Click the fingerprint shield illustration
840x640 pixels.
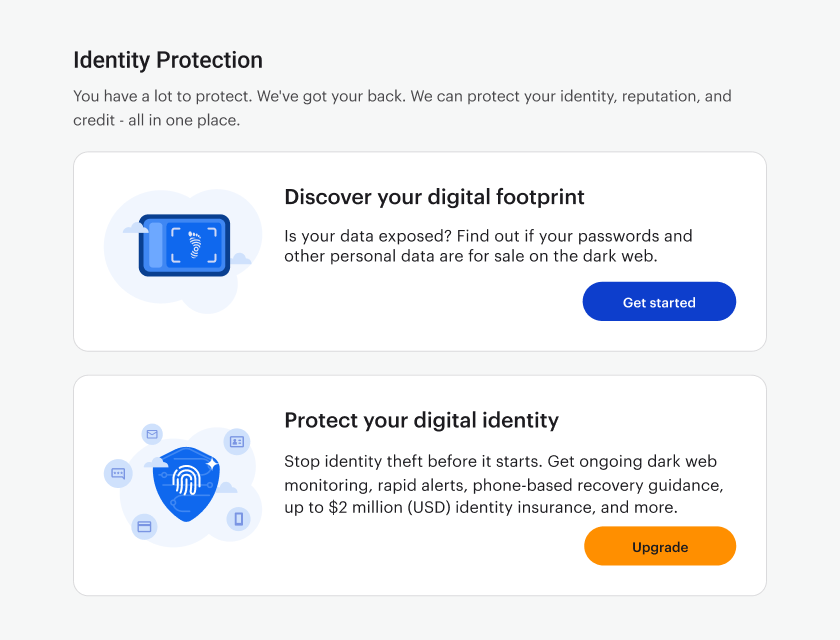186,484
